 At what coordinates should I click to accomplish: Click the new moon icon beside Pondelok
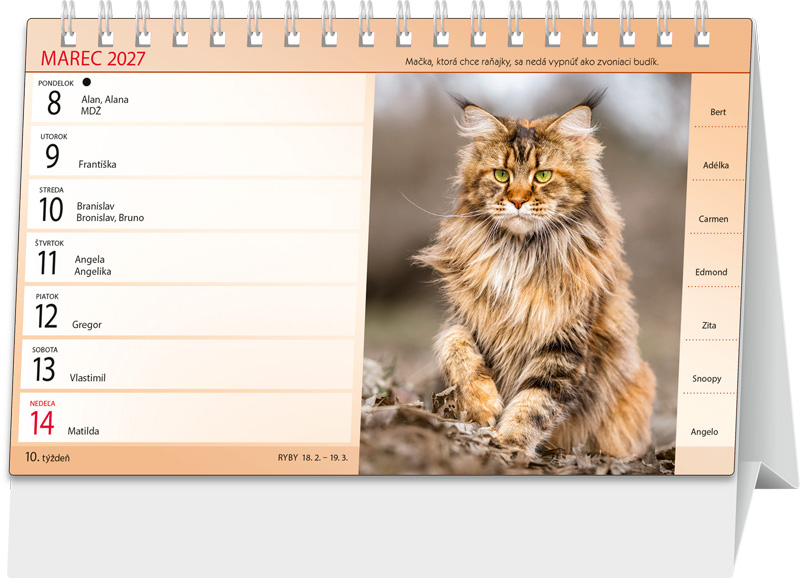pyautogui.click(x=87, y=82)
